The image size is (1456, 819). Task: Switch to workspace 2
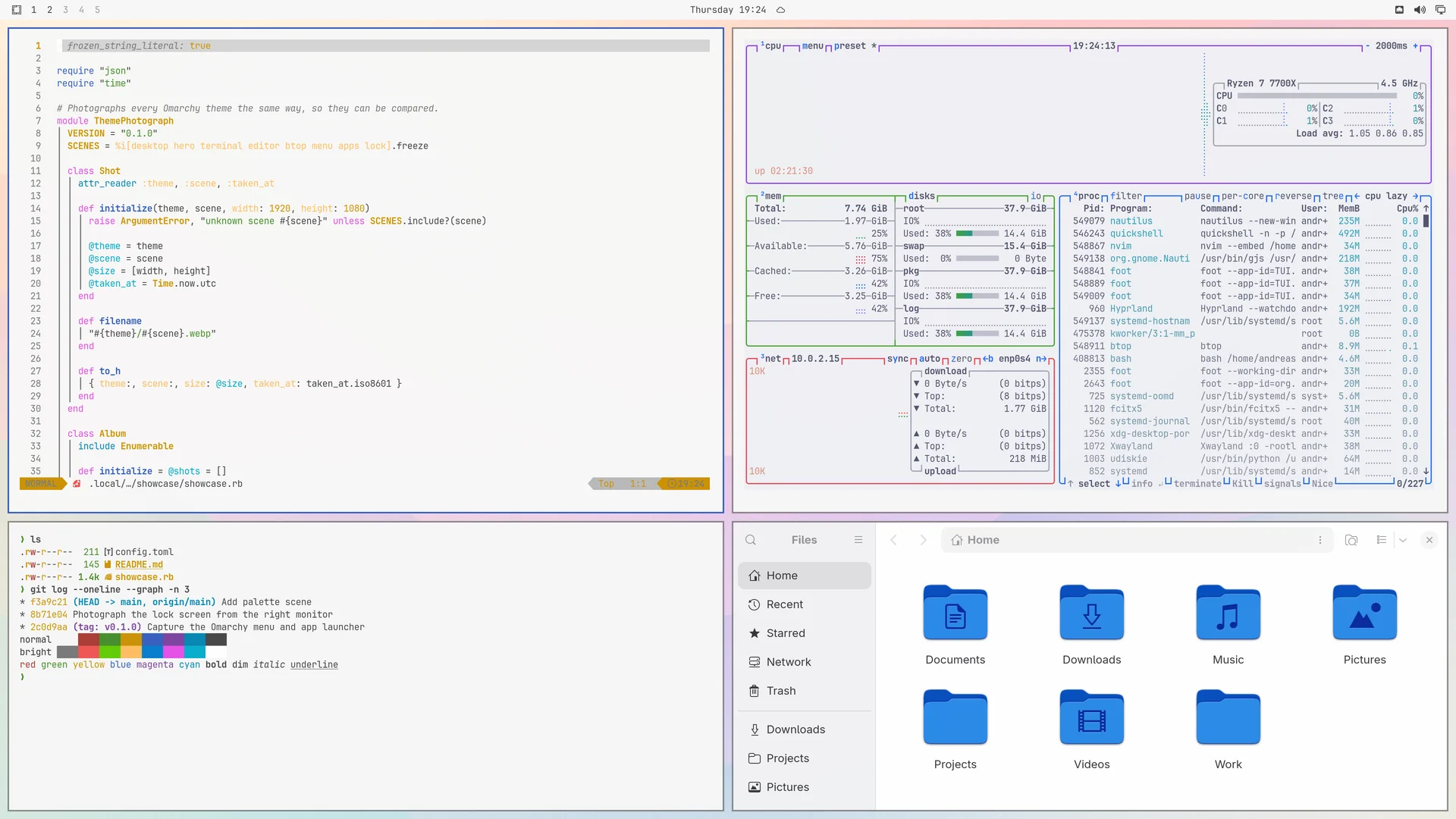point(49,10)
